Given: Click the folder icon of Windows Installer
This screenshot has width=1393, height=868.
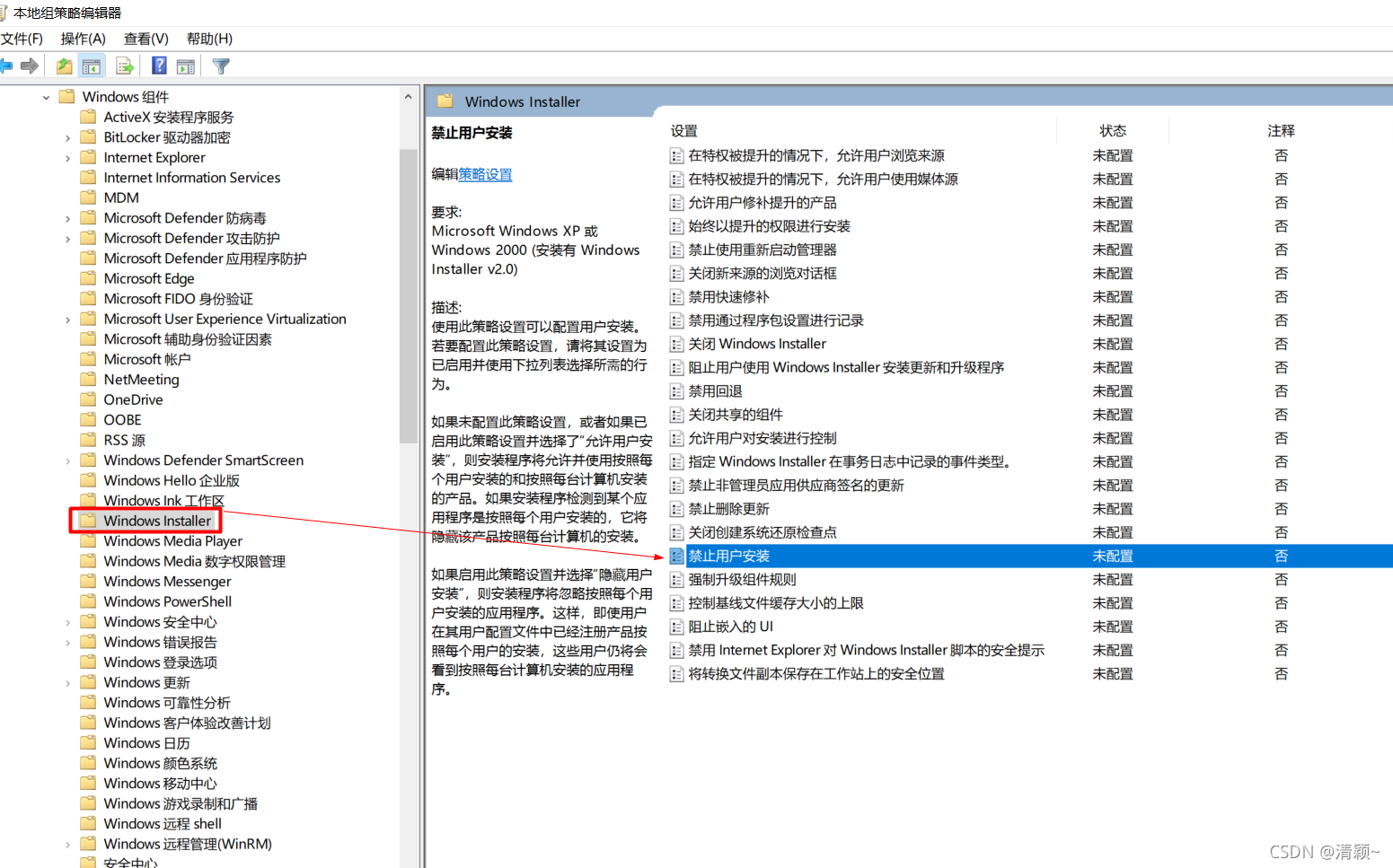Looking at the screenshot, I should click(x=88, y=521).
